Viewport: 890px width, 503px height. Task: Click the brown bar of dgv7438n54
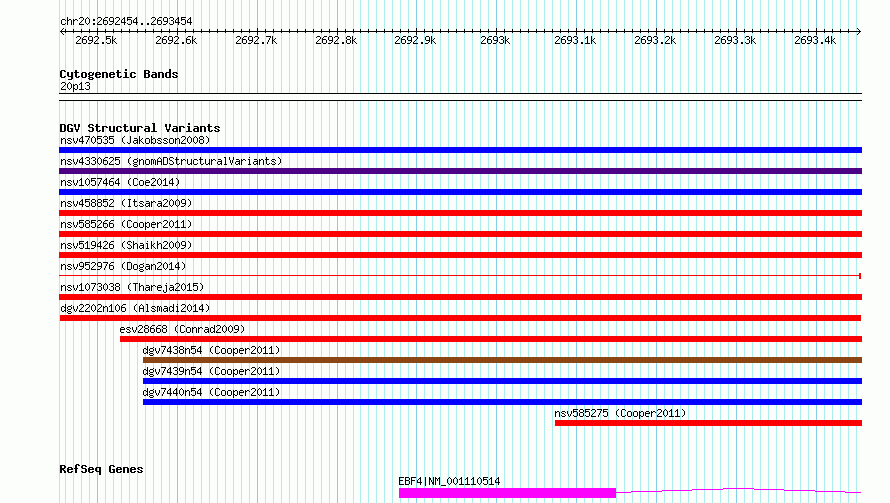coord(502,360)
